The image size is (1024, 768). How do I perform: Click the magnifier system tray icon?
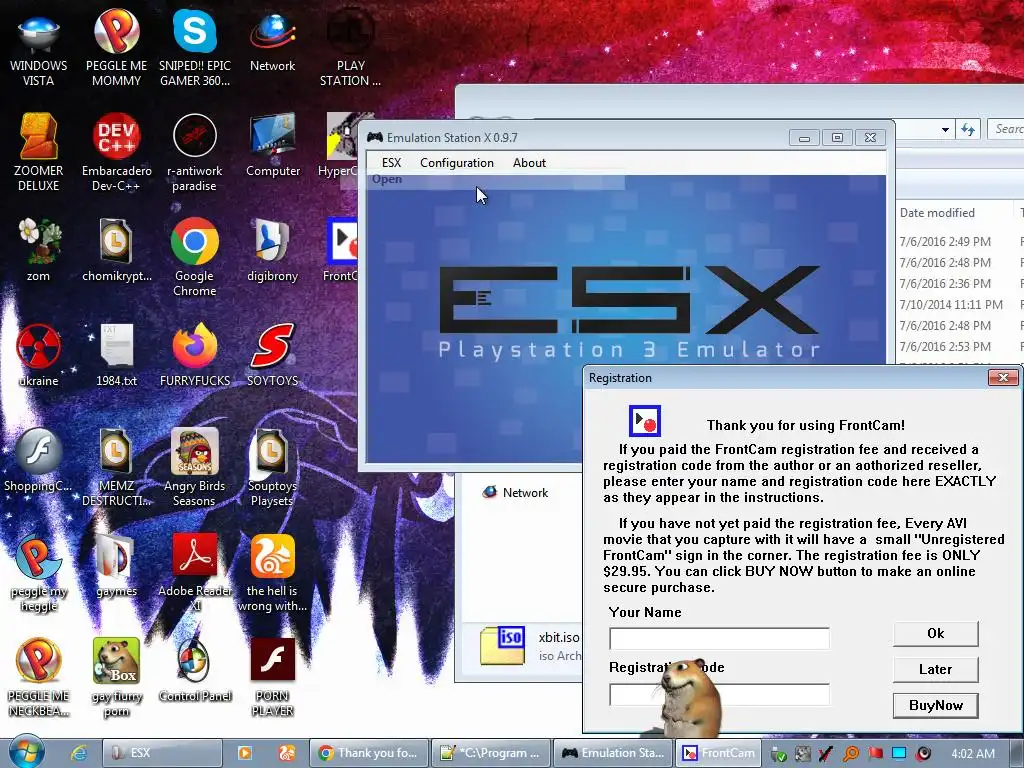coord(850,754)
